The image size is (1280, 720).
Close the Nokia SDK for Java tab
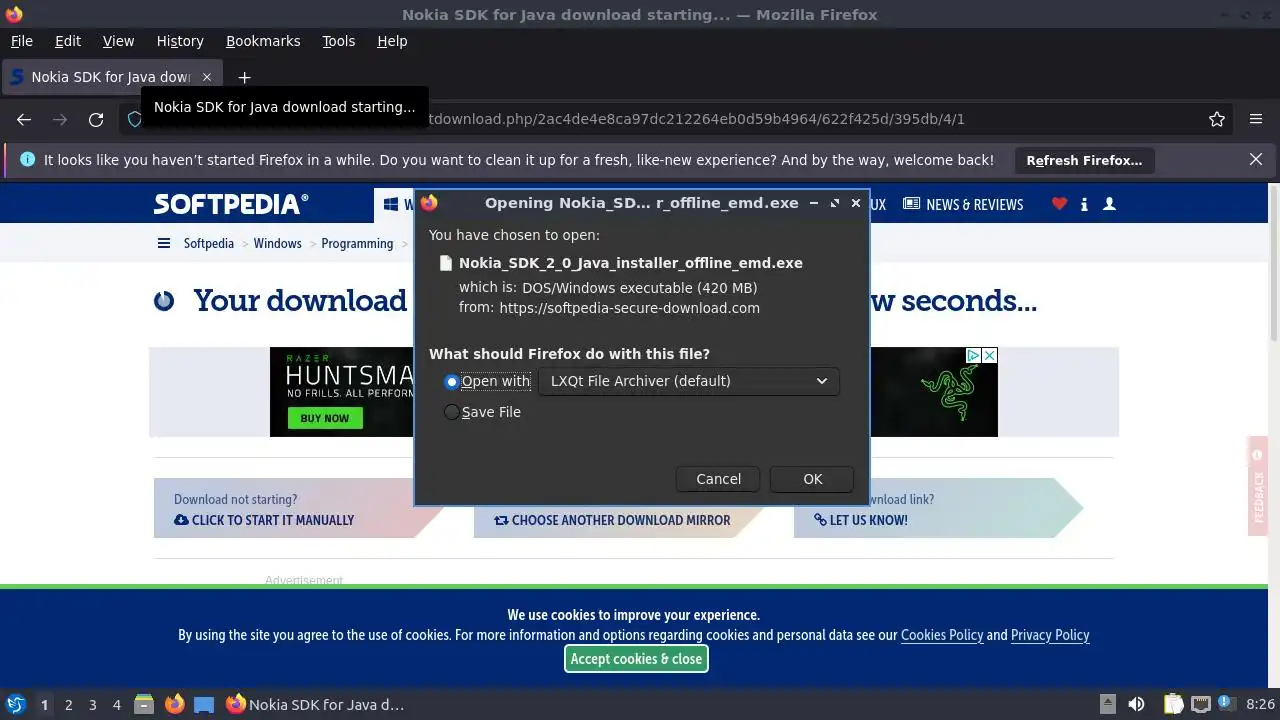point(207,77)
